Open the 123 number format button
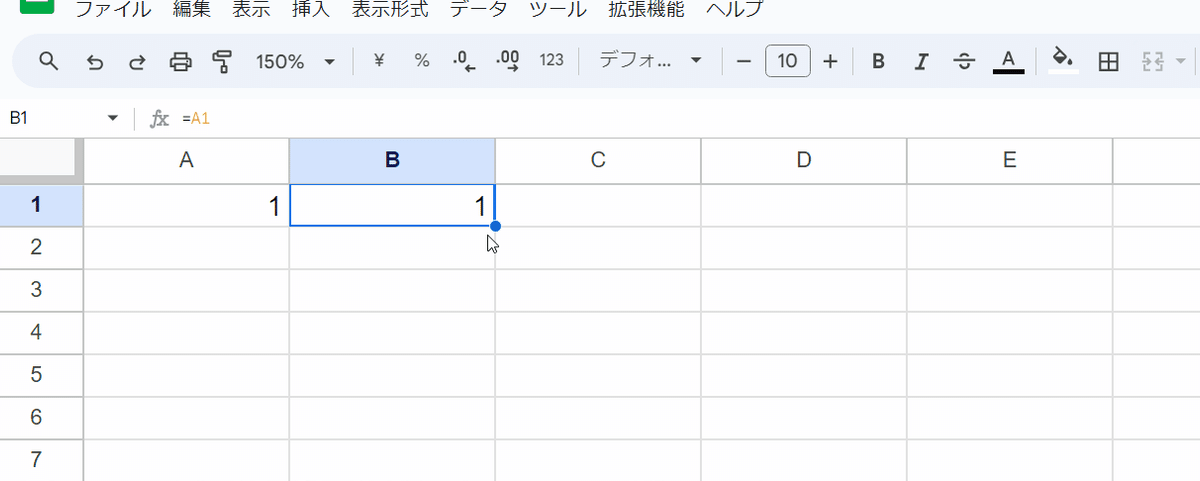This screenshot has width=1200, height=481. [552, 61]
